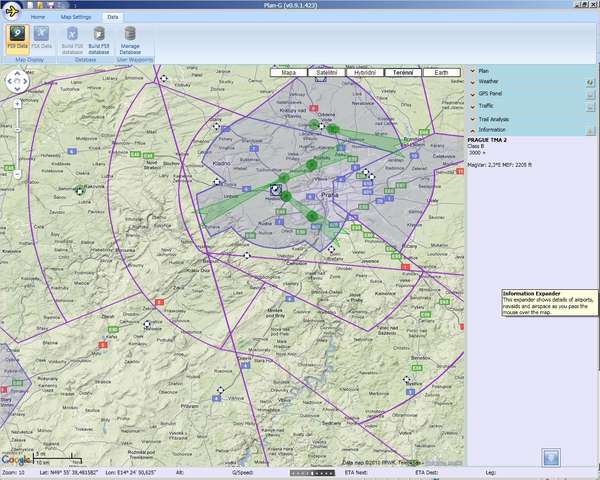Switch map to Terénní view
The height and width of the screenshot is (480, 600).
(403, 73)
